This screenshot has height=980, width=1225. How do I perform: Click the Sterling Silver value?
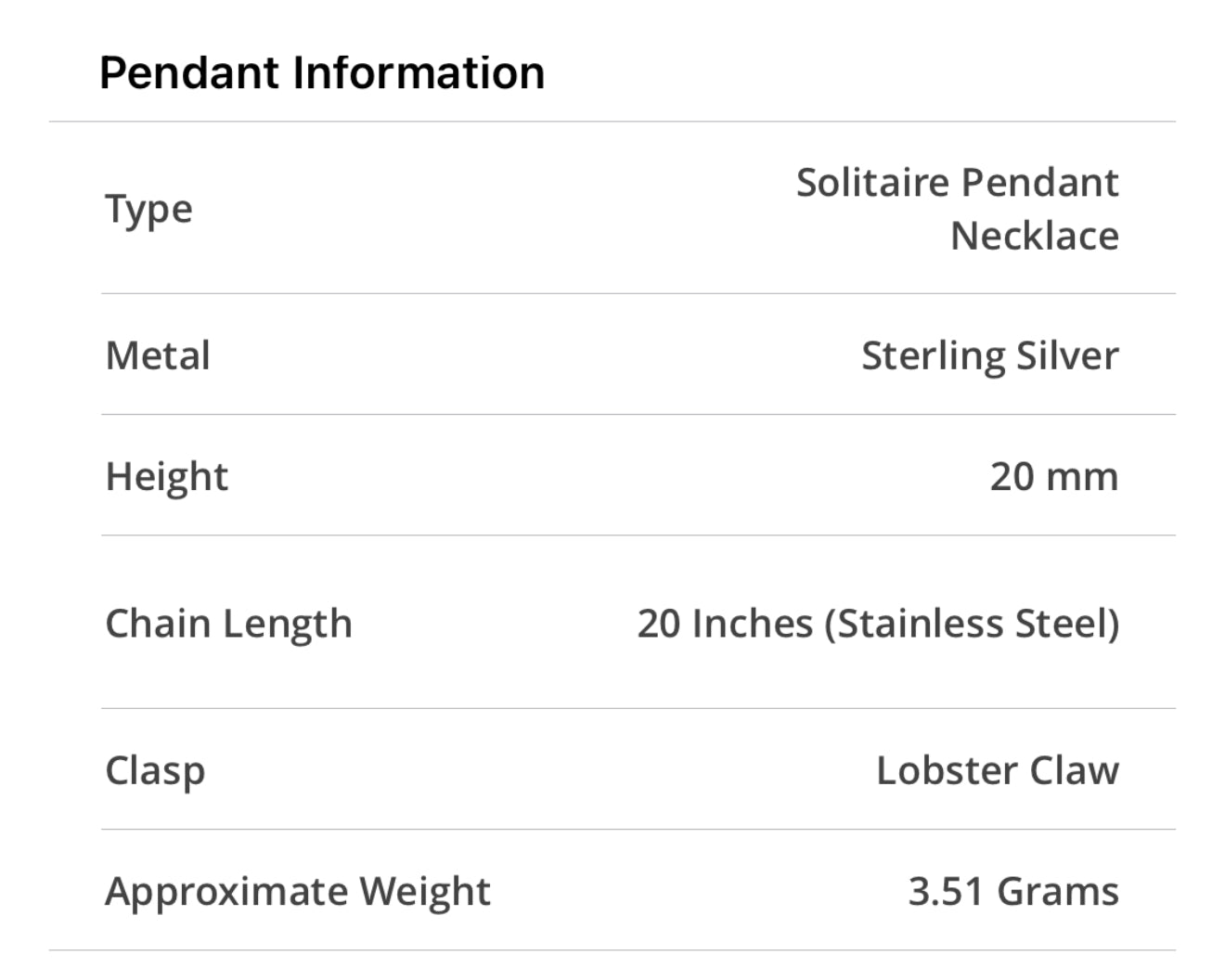tap(989, 355)
